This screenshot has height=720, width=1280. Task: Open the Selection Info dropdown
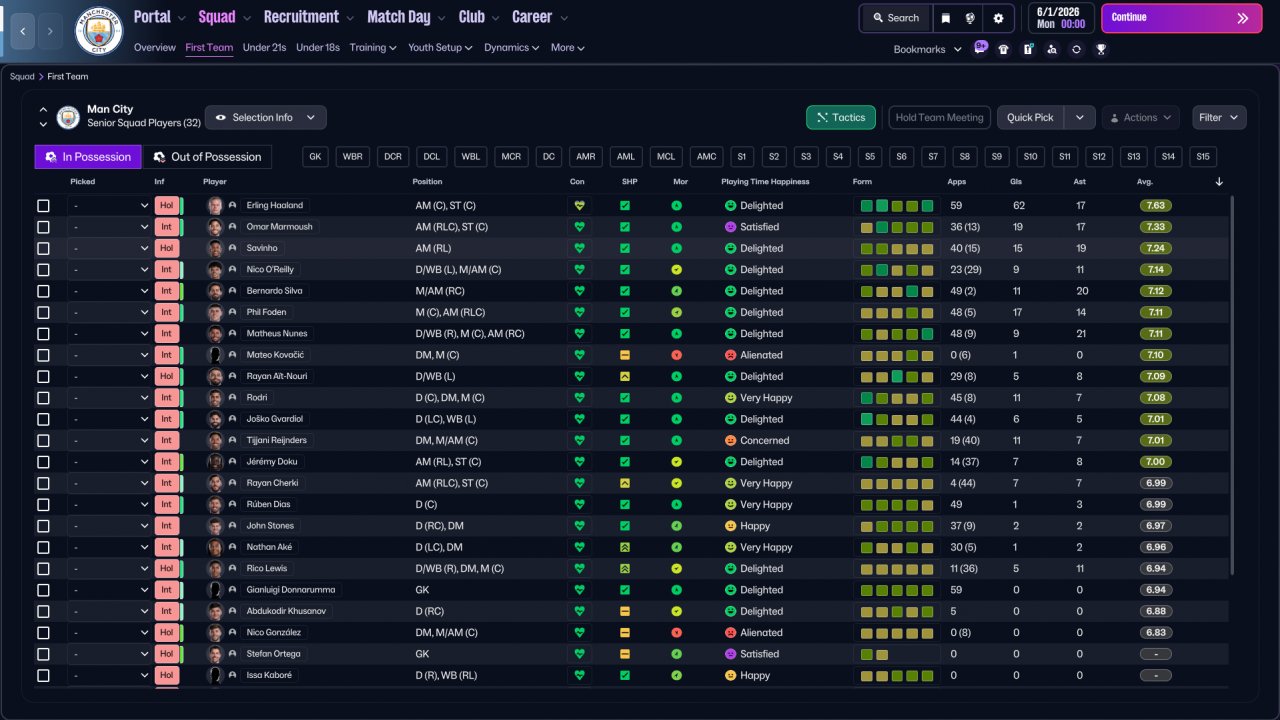(x=265, y=117)
